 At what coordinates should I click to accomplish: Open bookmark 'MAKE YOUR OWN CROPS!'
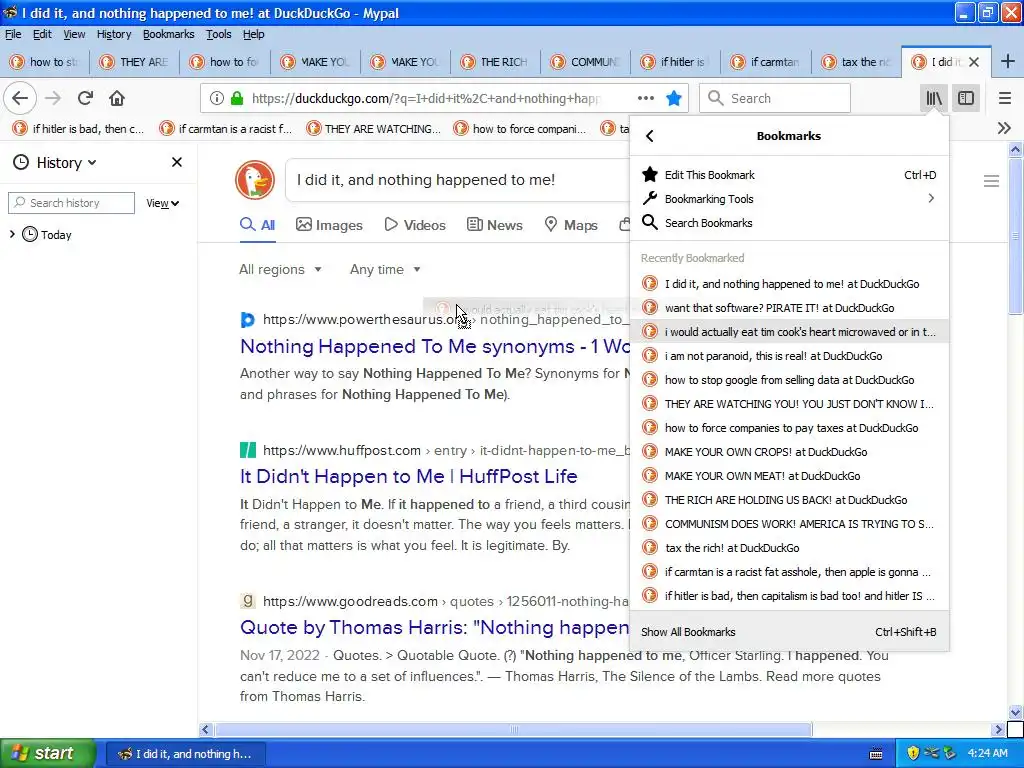pos(789,452)
